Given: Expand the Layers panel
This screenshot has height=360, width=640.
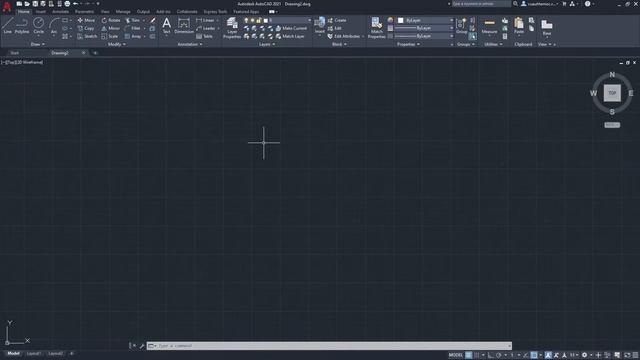Looking at the screenshot, I should tap(267, 44).
